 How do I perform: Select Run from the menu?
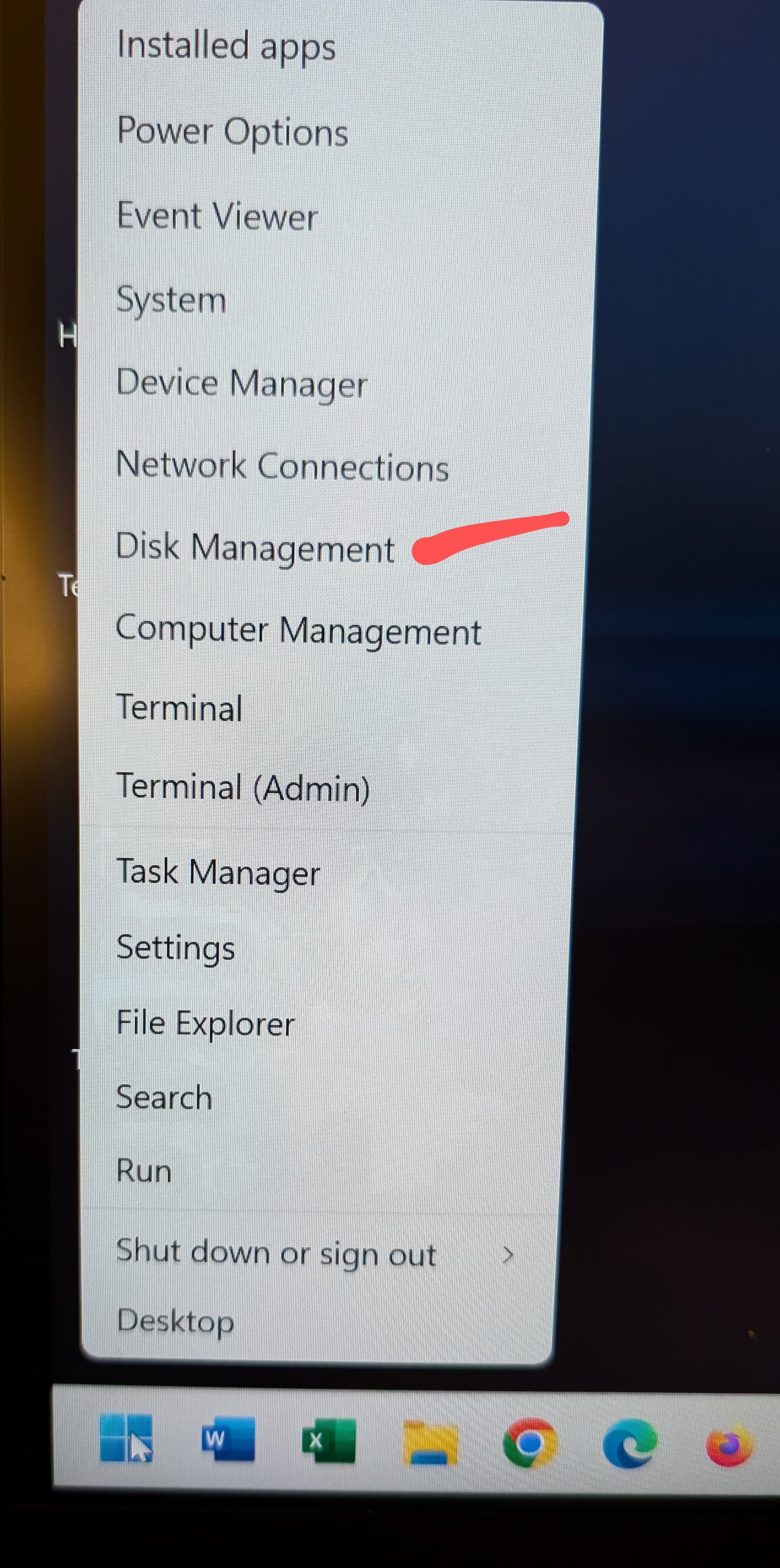click(144, 1171)
